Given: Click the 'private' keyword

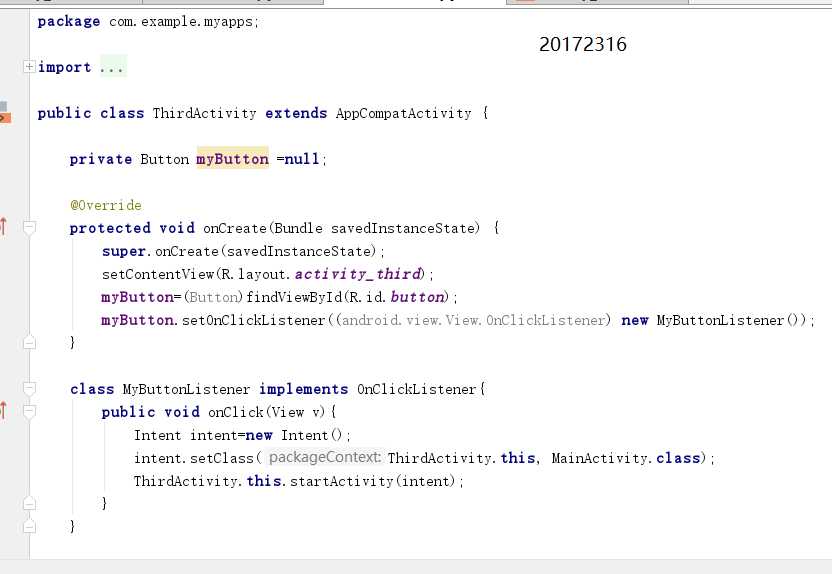Looking at the screenshot, I should click(x=101, y=159).
